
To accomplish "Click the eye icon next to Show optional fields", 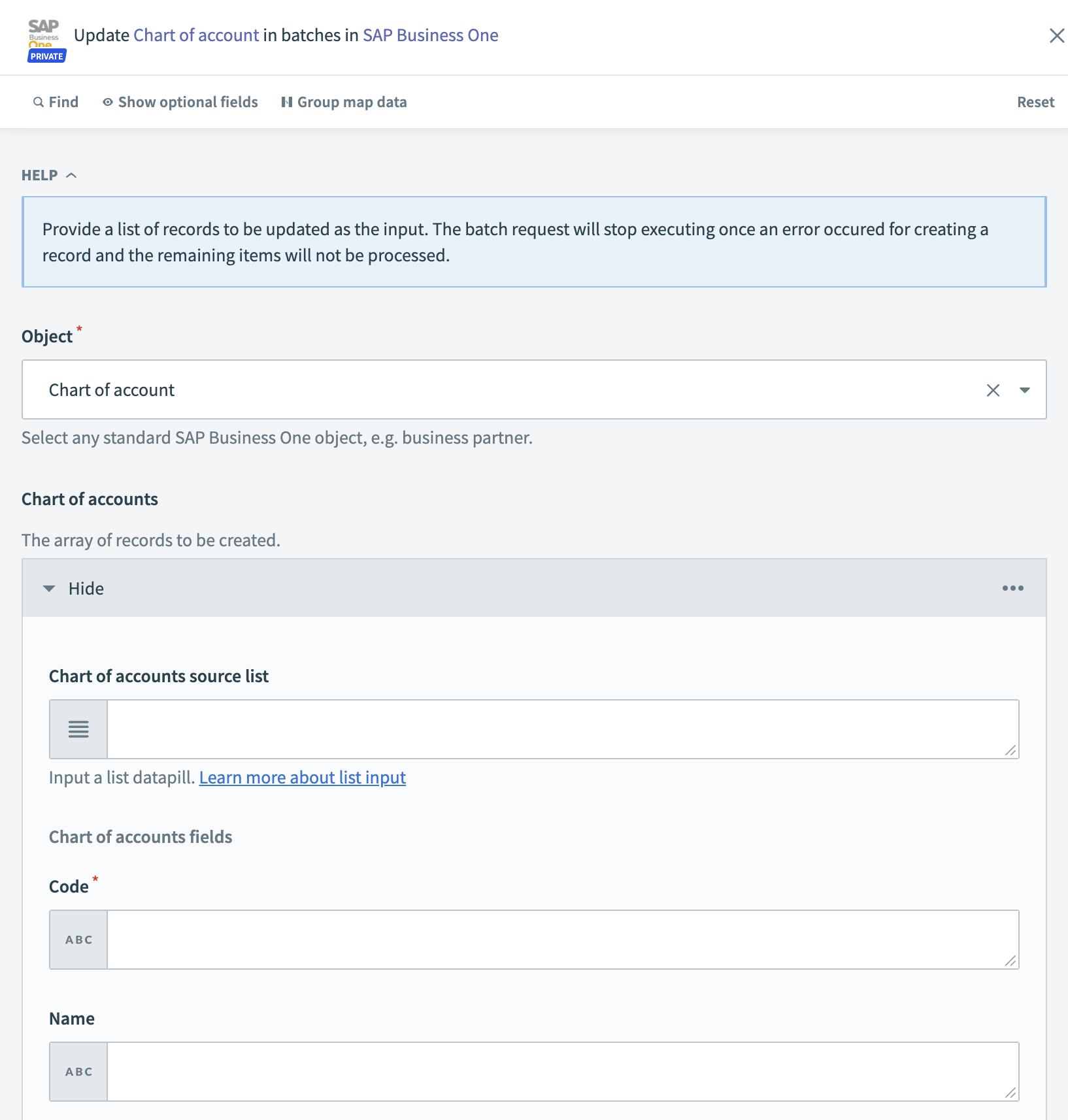I will pyautogui.click(x=108, y=102).
